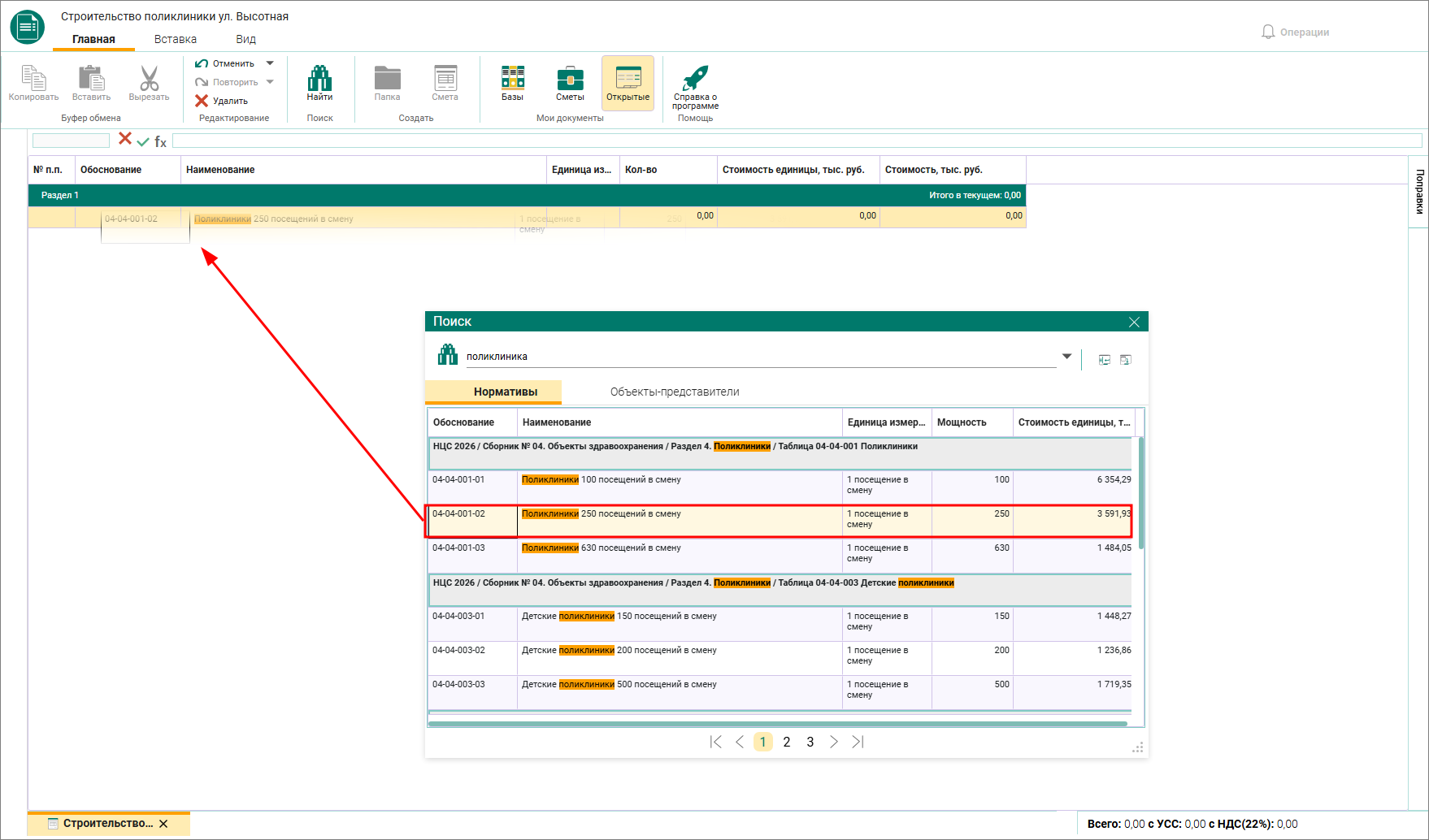Expand the Повторить dropdown arrow
Screen dimensions: 1429x840
270,82
